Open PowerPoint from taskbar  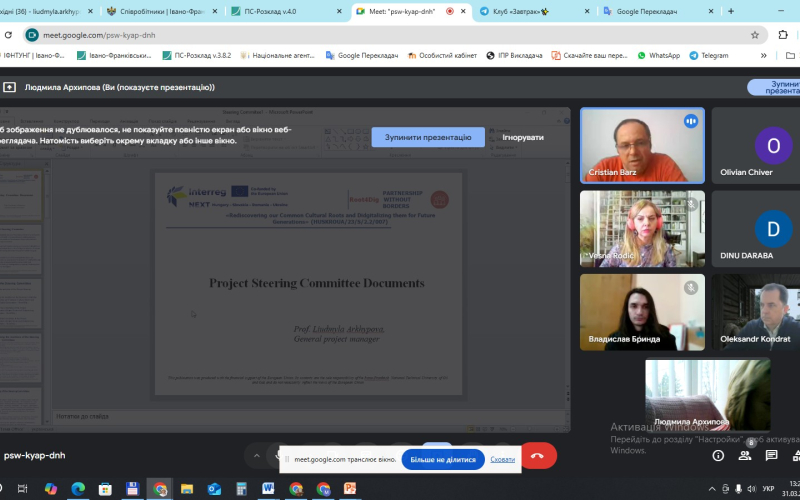click(350, 489)
